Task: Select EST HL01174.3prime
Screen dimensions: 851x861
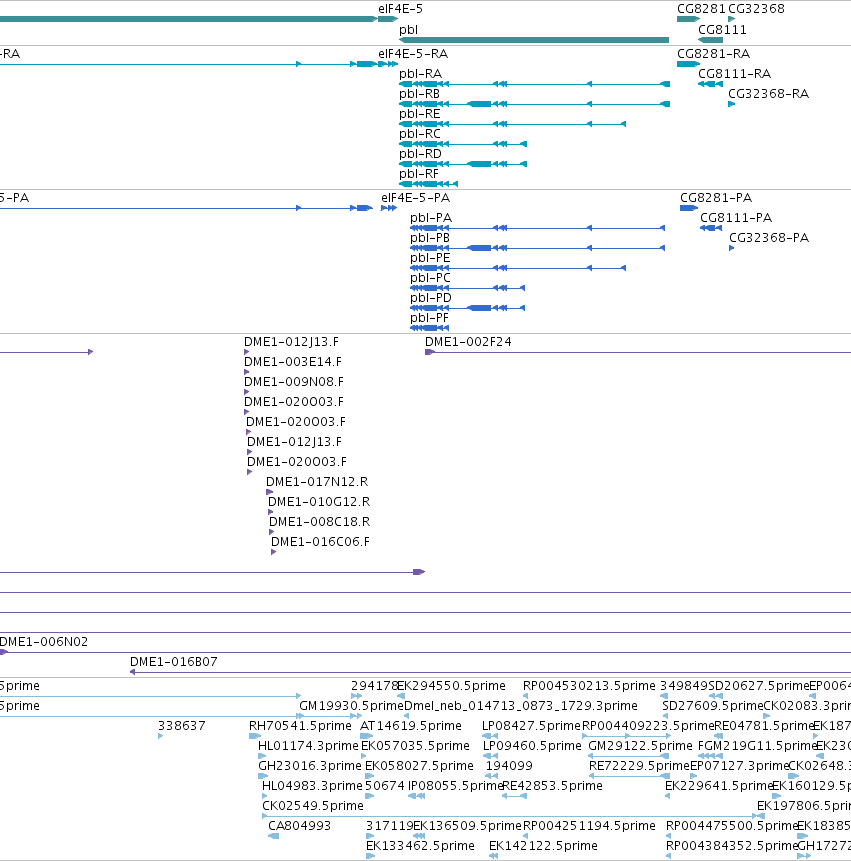Action: click(x=260, y=756)
